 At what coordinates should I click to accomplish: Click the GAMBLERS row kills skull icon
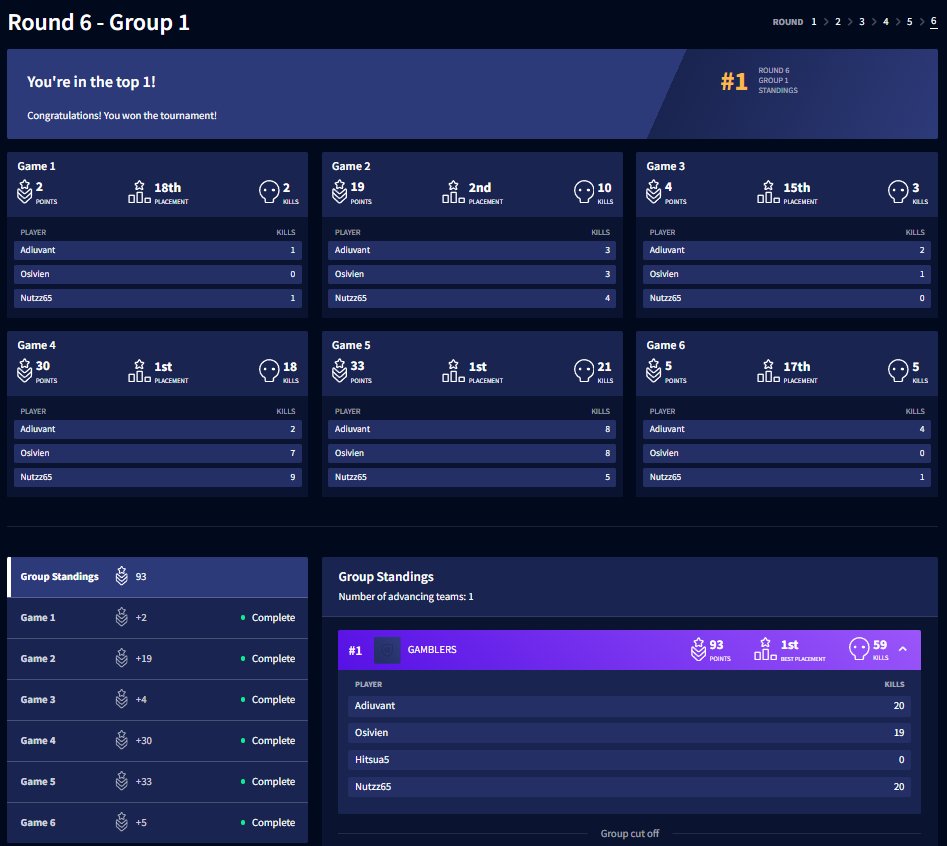coord(859,649)
